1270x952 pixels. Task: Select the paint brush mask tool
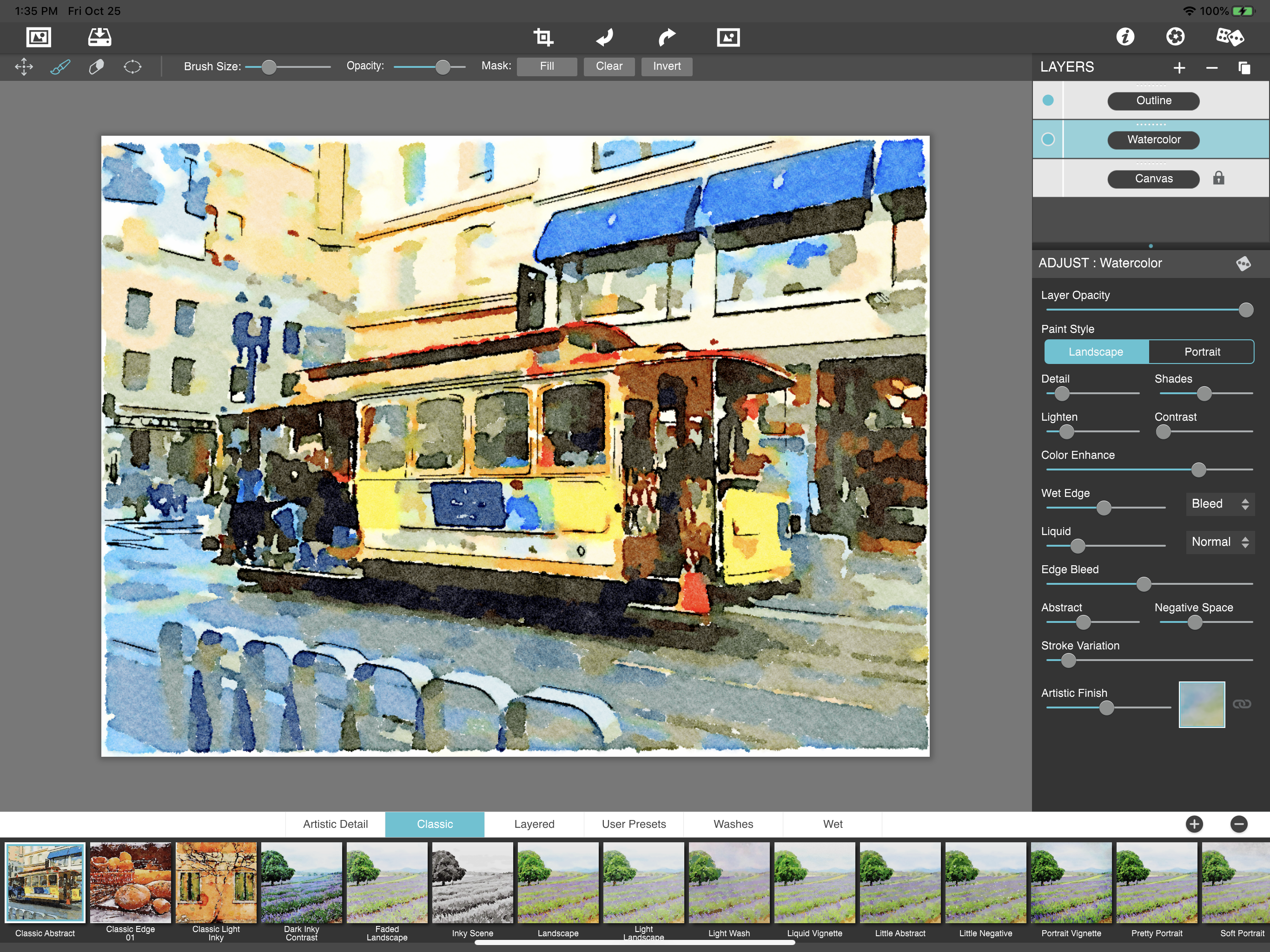tap(60, 66)
